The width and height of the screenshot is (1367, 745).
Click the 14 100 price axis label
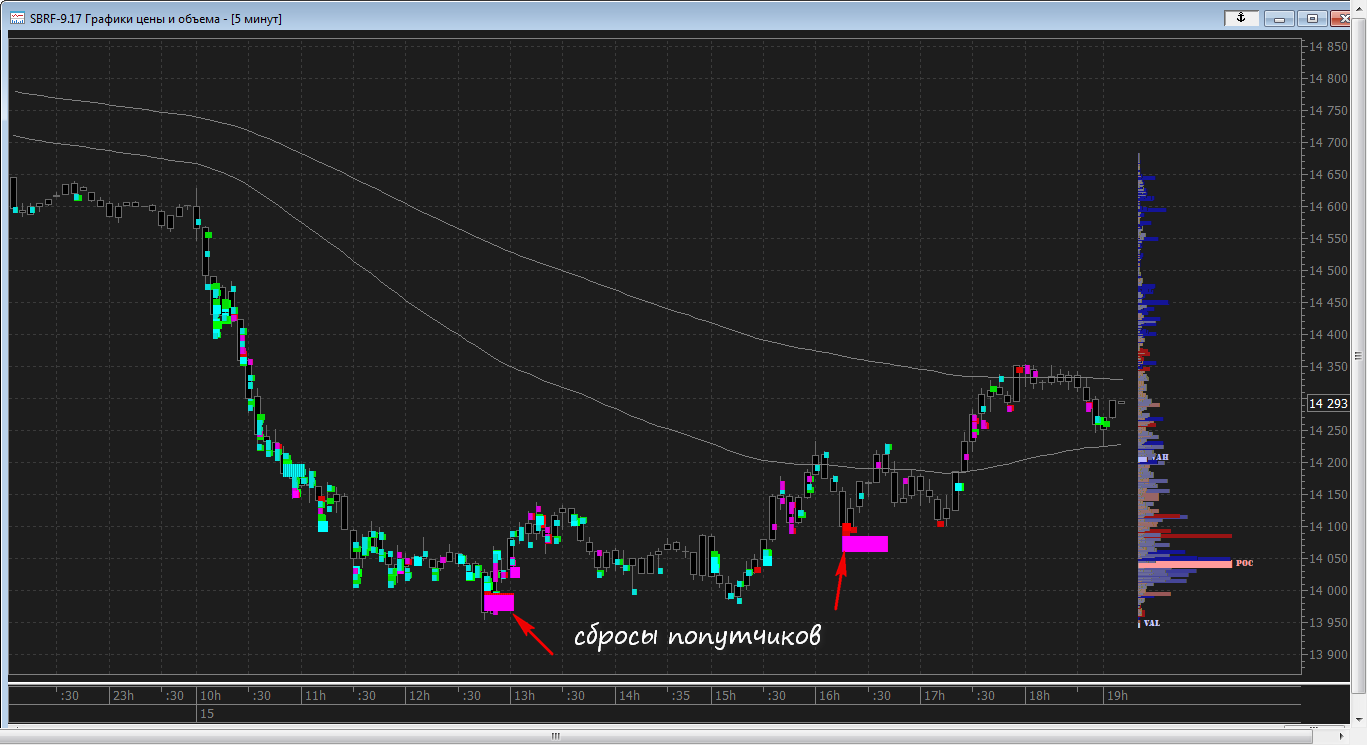click(x=1328, y=526)
